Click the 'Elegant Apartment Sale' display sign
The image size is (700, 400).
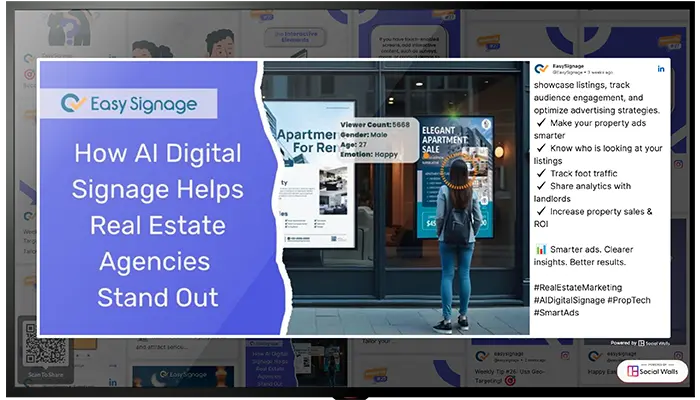tap(454, 178)
